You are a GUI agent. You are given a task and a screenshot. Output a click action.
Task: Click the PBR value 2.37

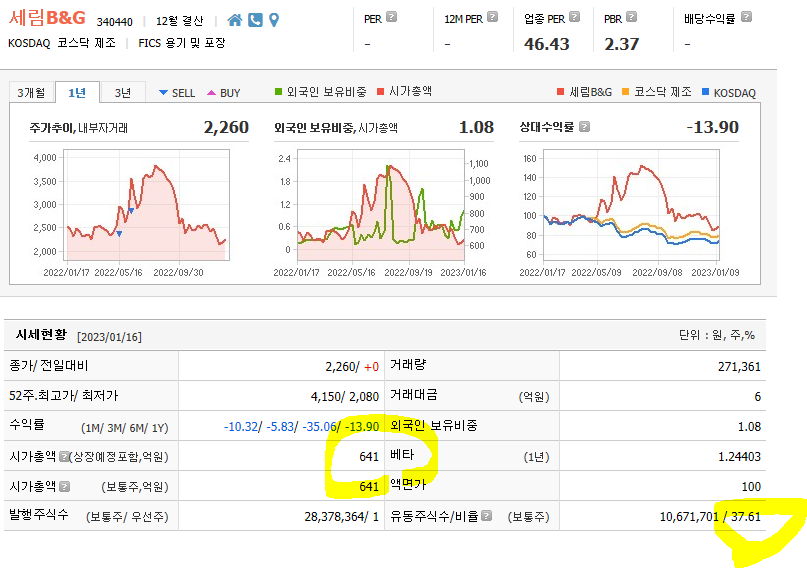[622, 44]
